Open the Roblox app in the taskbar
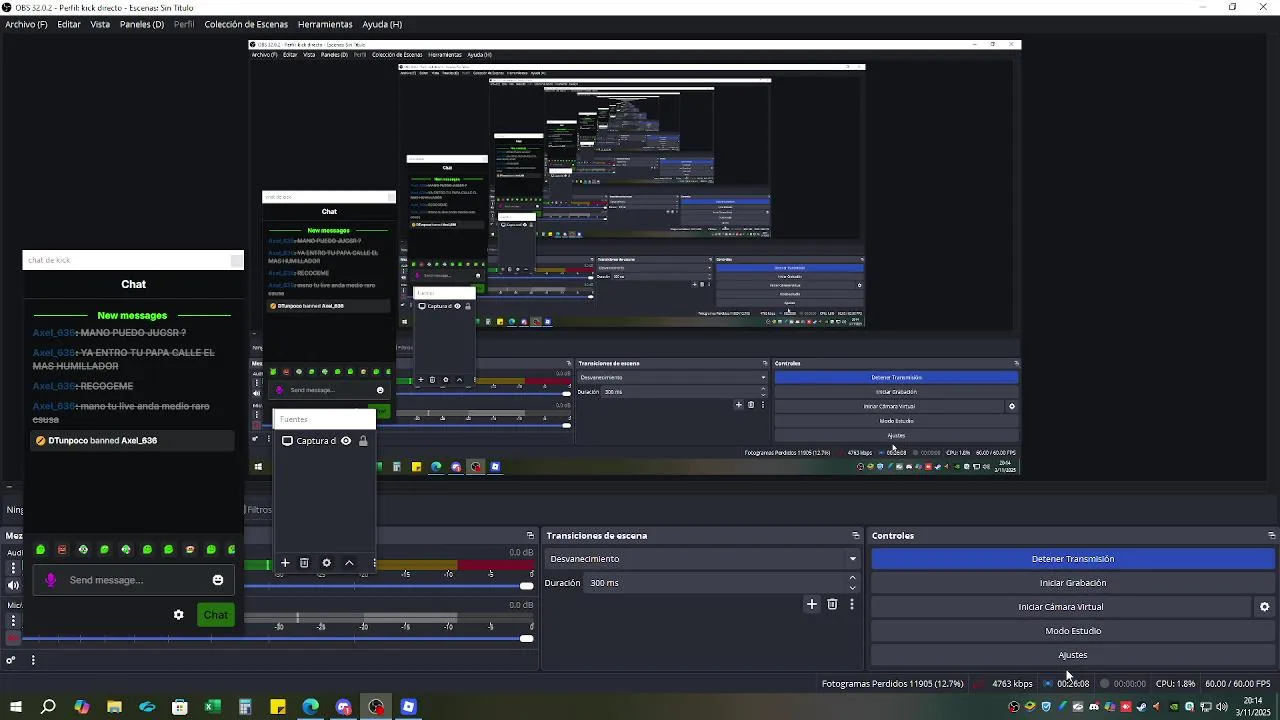Image resolution: width=1280 pixels, height=720 pixels. pos(408,707)
